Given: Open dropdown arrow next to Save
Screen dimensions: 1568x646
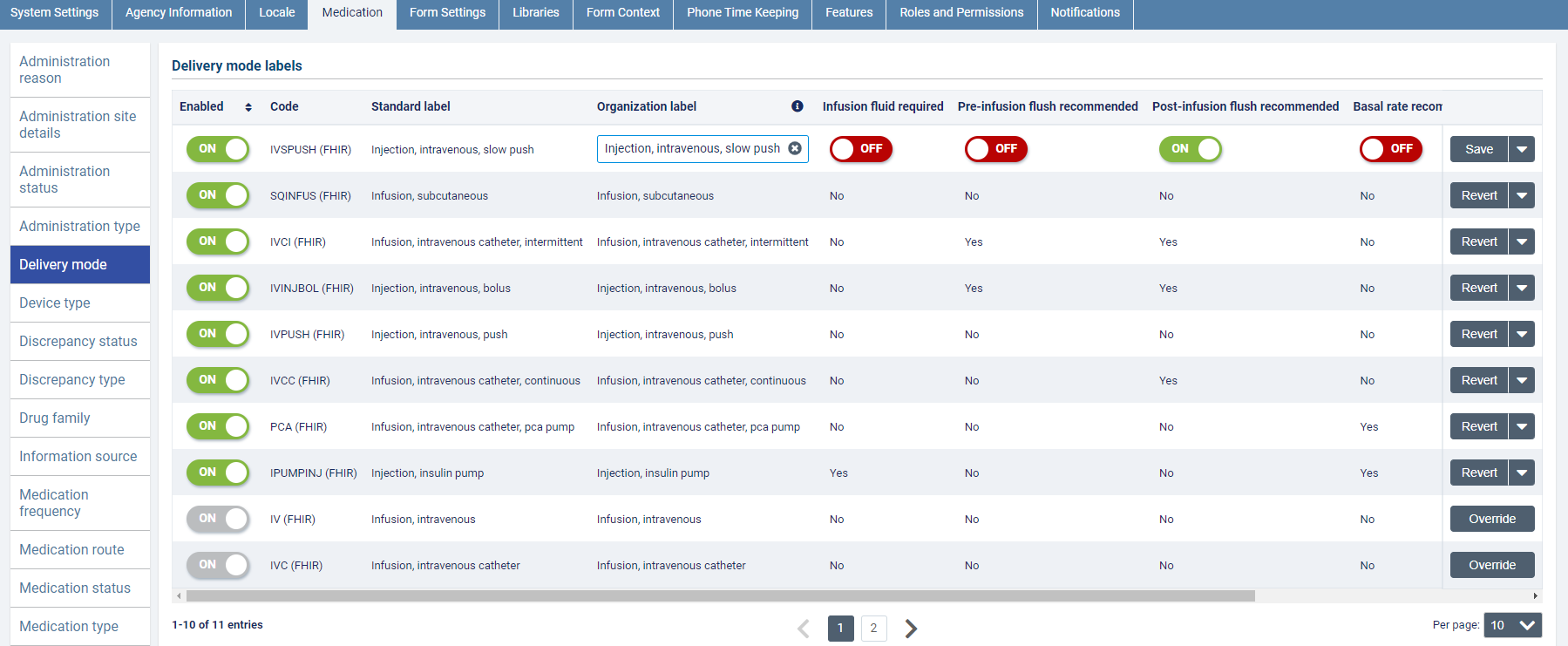Looking at the screenshot, I should click(1522, 149).
